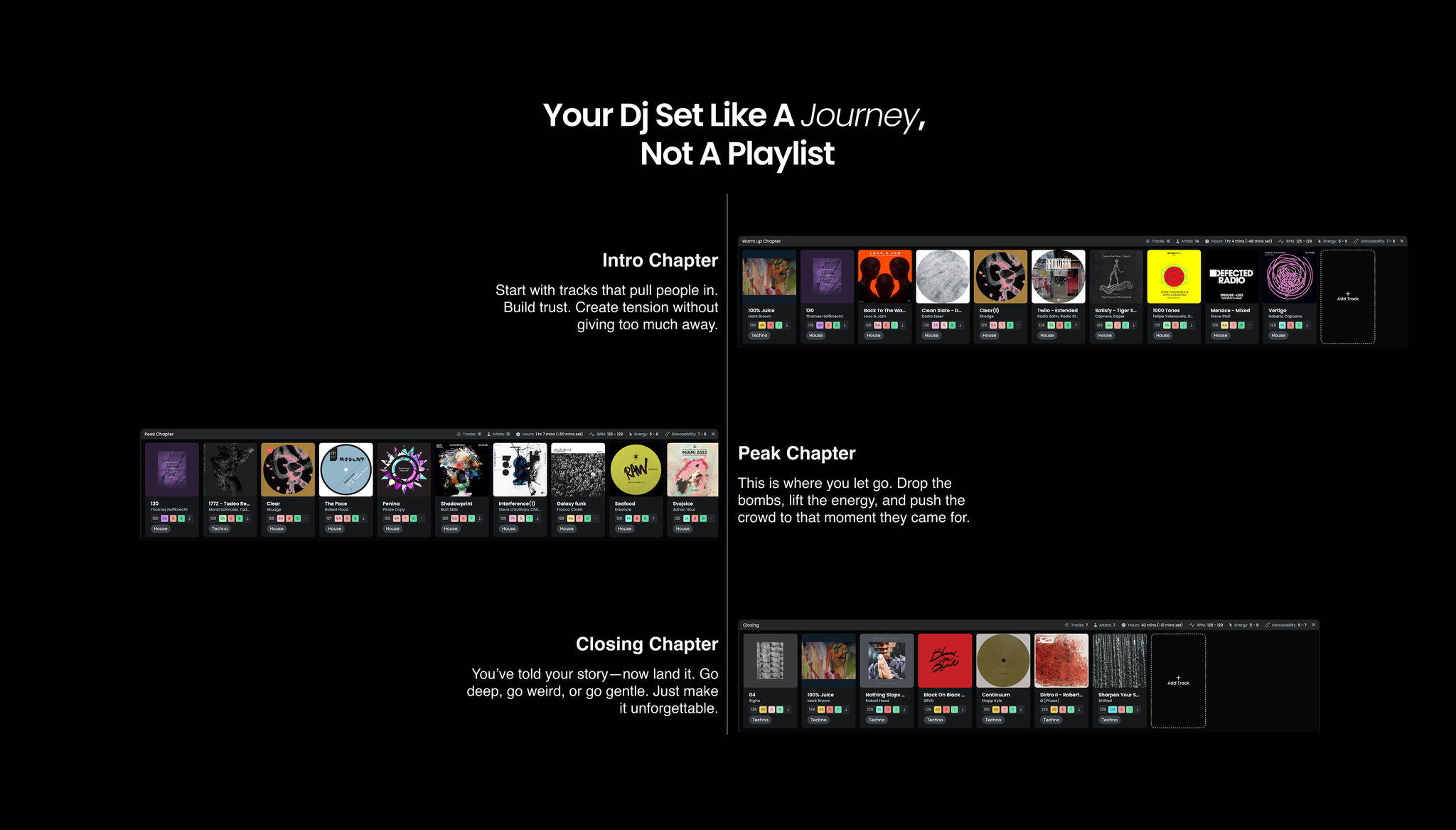Click the Techno genre tag on Continuum

pyautogui.click(x=993, y=720)
